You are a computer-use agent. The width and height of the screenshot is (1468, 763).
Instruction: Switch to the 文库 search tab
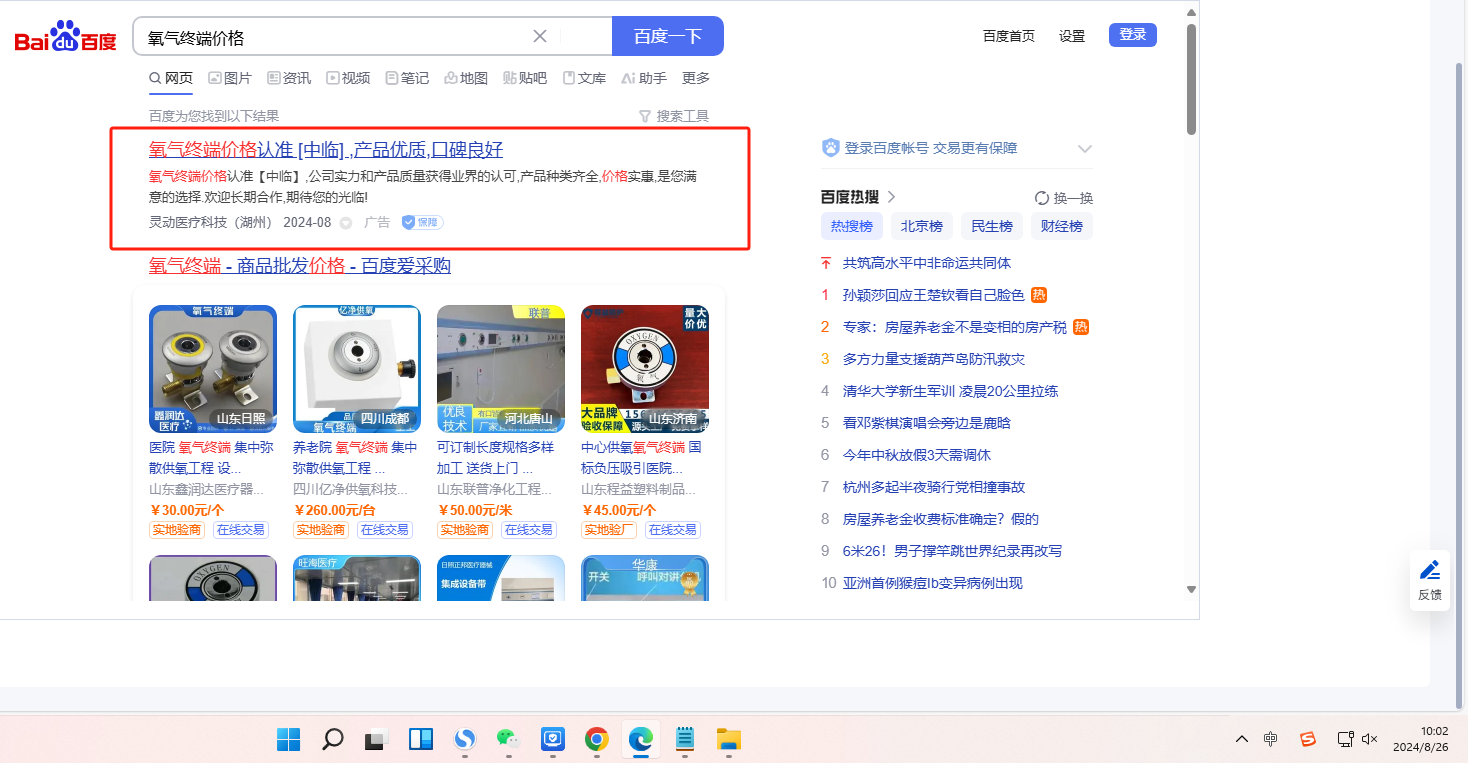tap(584, 78)
